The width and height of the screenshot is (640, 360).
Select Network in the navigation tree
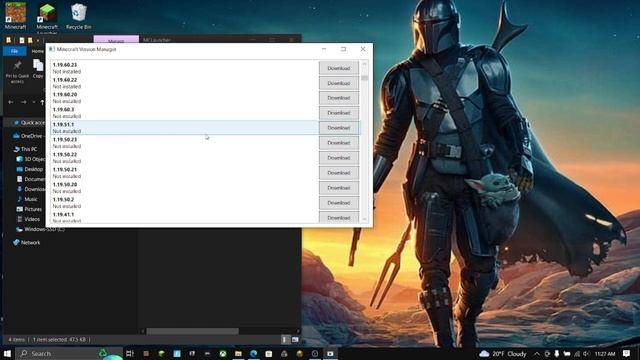pos(27,242)
